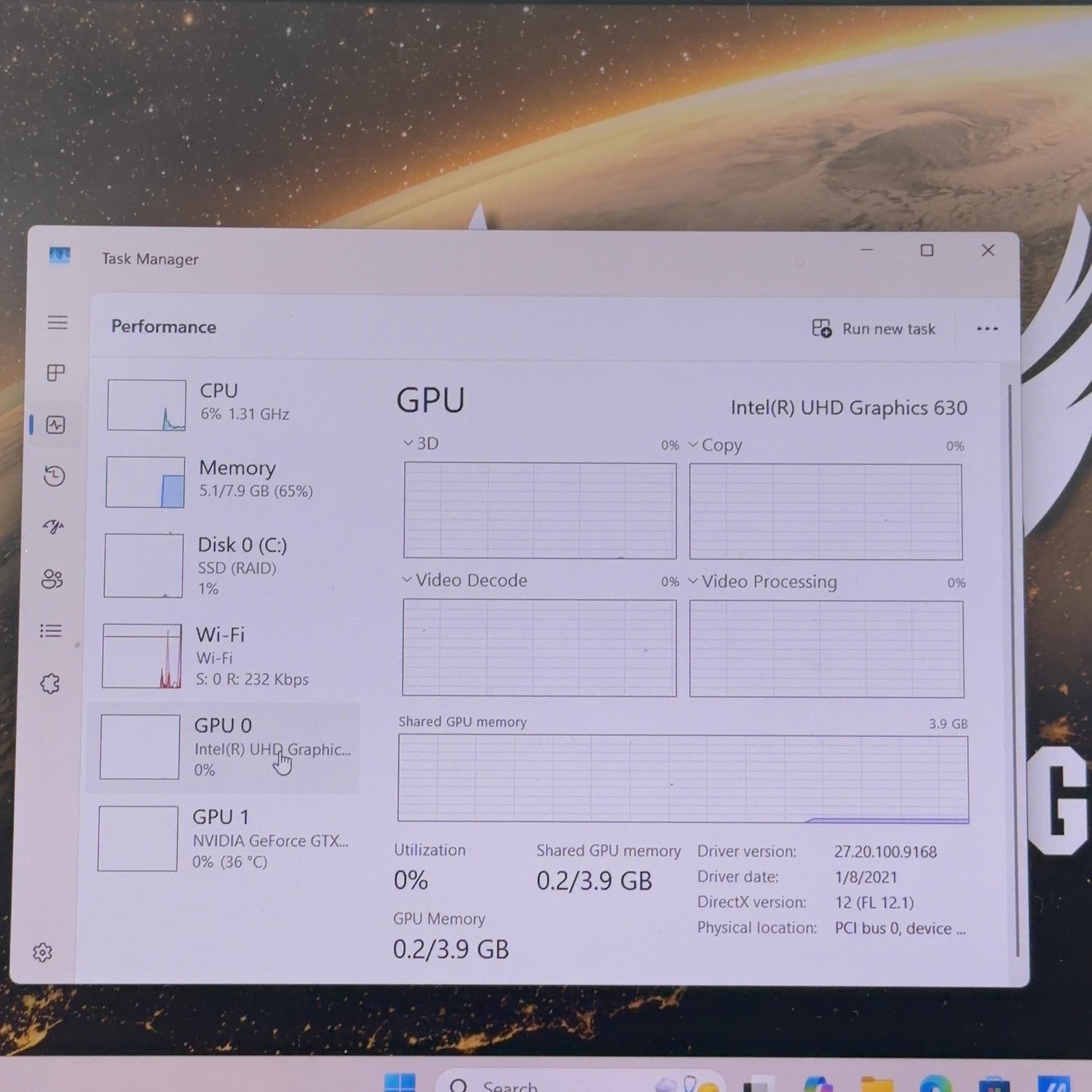1092x1092 pixels.
Task: Click the Video Processing graph
Action: (x=826, y=649)
